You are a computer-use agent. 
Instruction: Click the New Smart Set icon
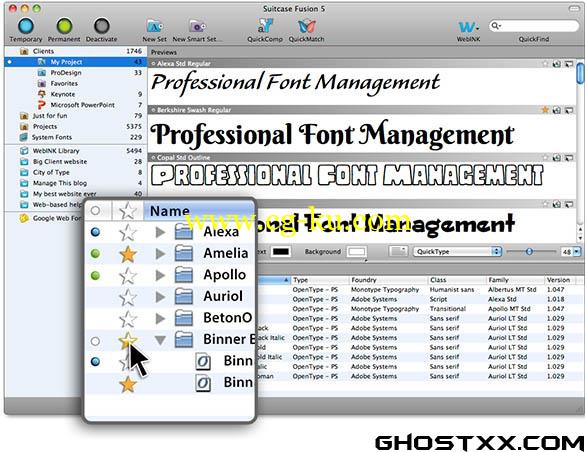[x=197, y=26]
